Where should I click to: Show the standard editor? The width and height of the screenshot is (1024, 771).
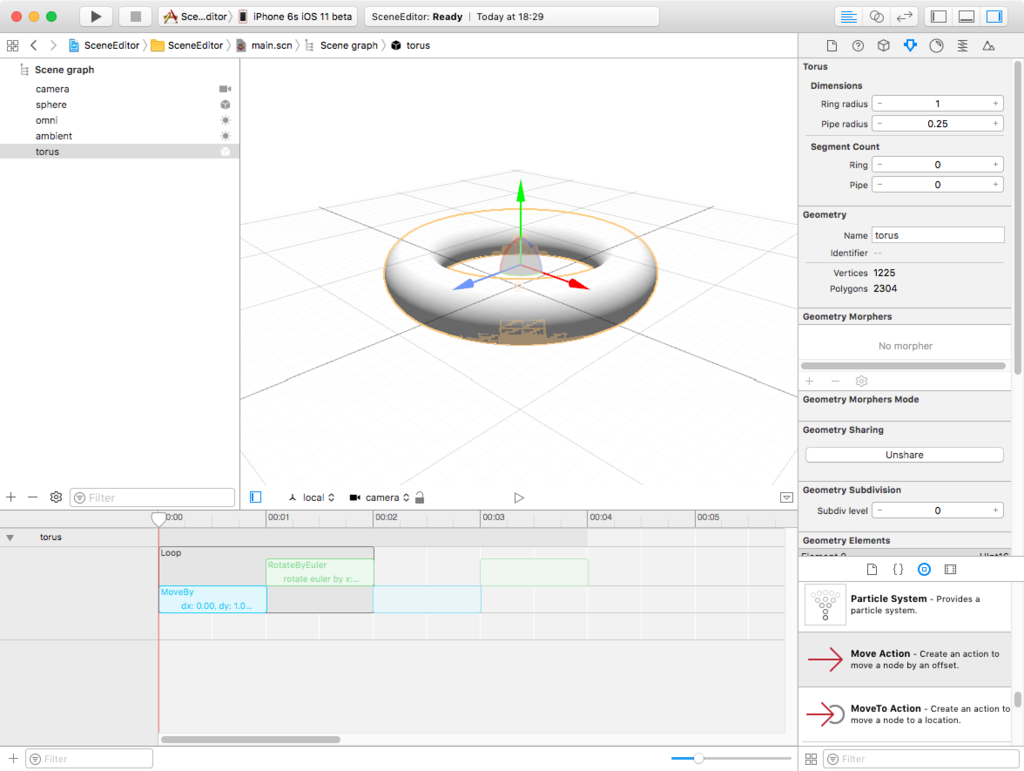848,16
